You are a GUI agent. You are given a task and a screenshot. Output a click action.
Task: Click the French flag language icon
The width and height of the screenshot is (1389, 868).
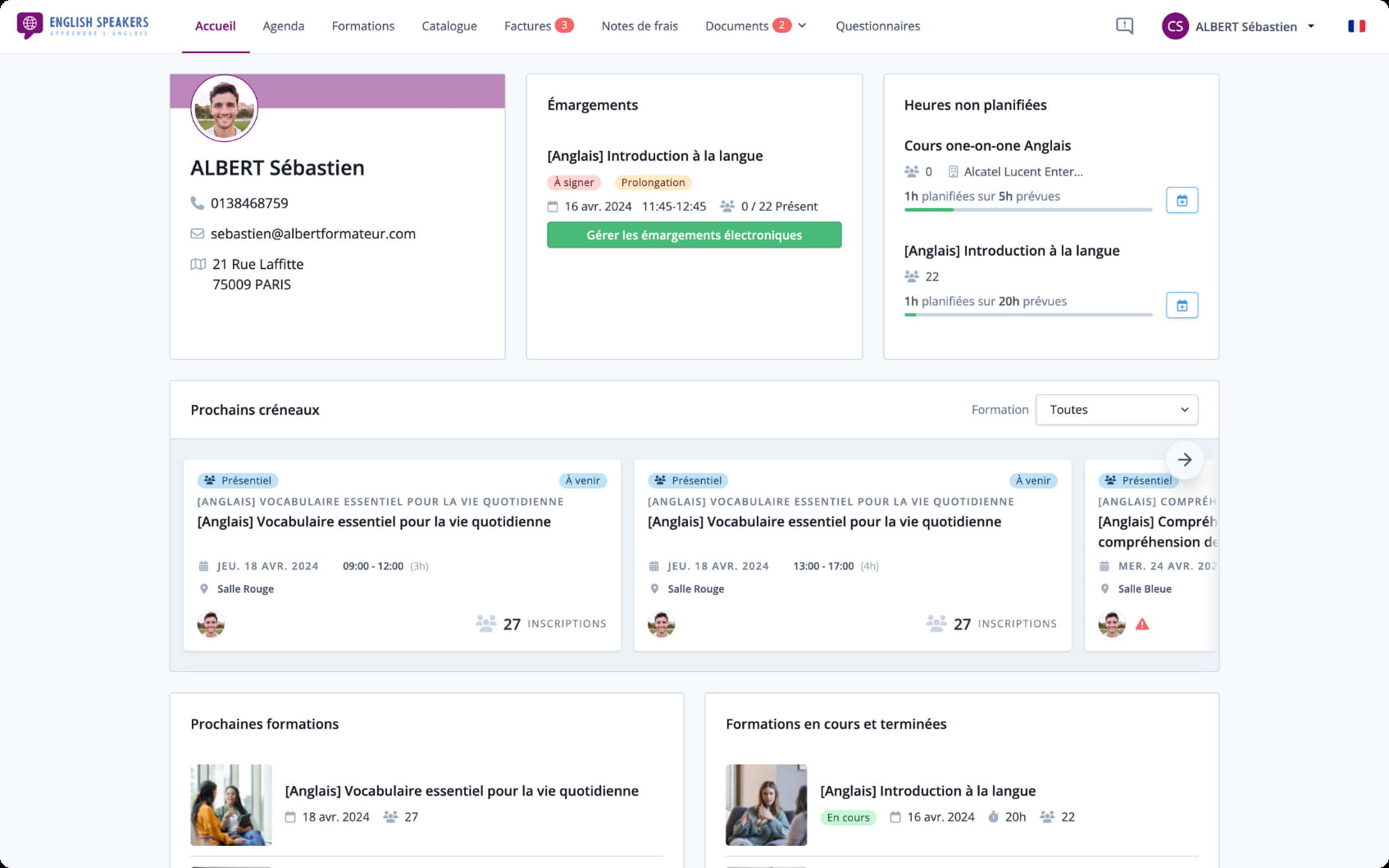point(1356,26)
